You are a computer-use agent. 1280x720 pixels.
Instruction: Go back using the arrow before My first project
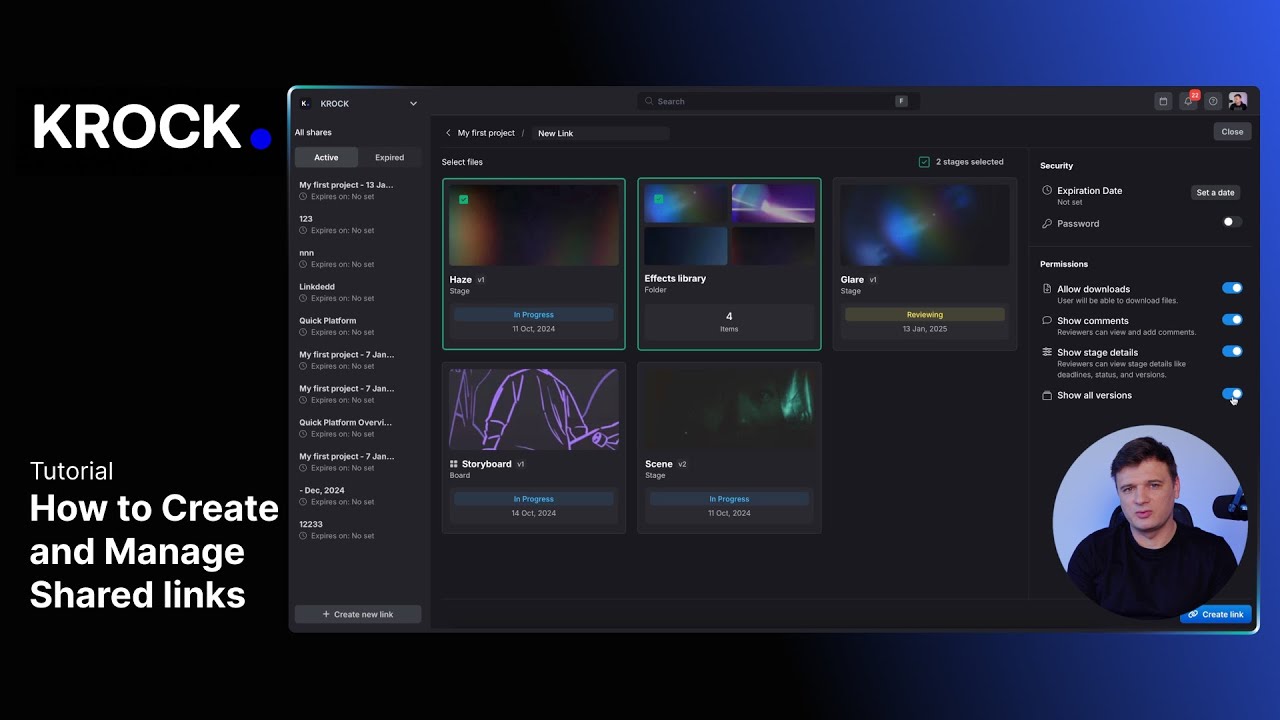click(x=448, y=133)
